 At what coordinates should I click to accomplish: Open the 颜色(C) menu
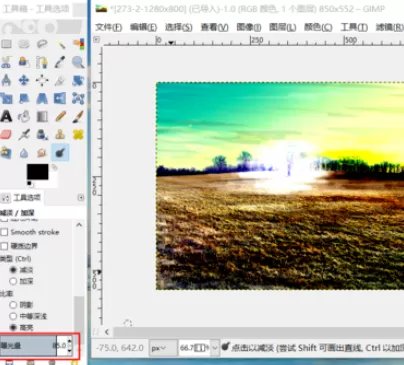coord(318,27)
